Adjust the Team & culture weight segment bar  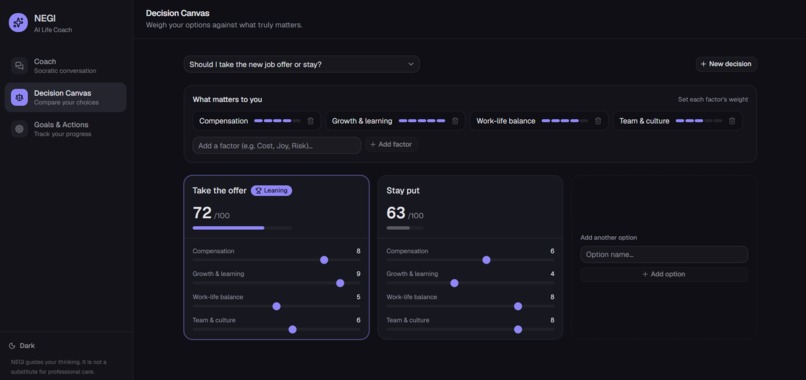[699, 121]
